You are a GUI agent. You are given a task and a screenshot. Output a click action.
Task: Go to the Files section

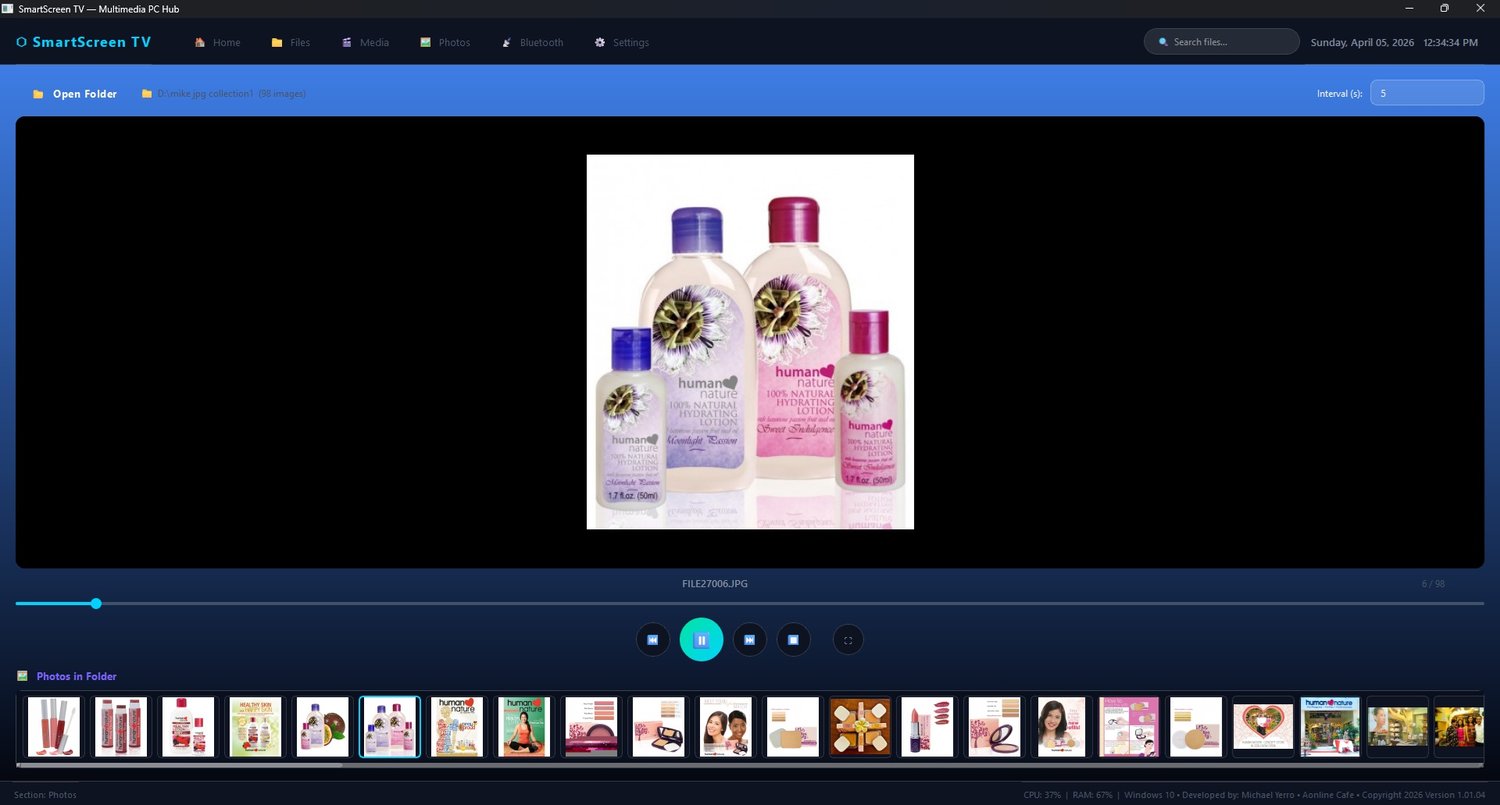pyautogui.click(x=291, y=42)
